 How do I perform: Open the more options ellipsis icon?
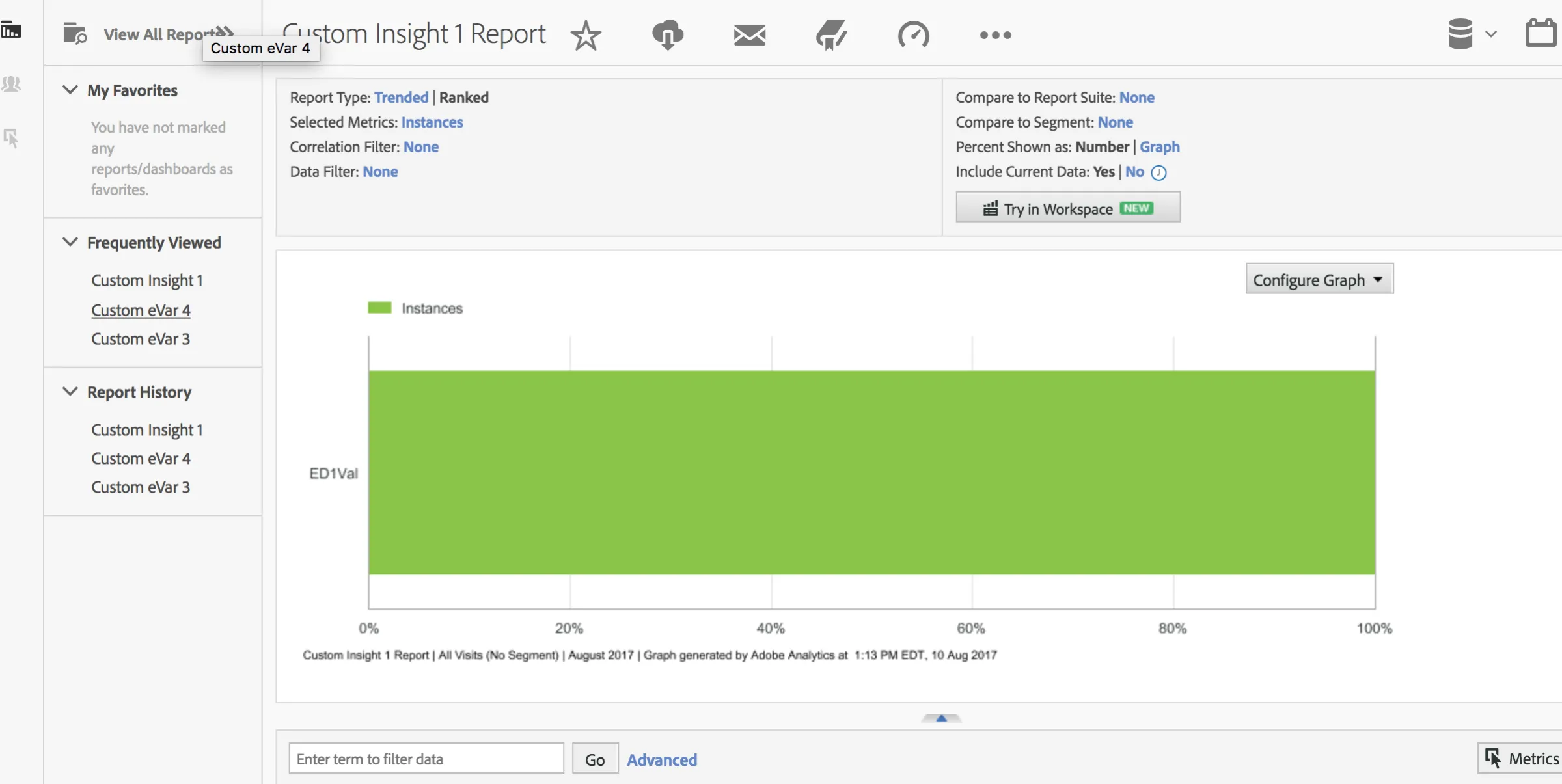coord(995,35)
